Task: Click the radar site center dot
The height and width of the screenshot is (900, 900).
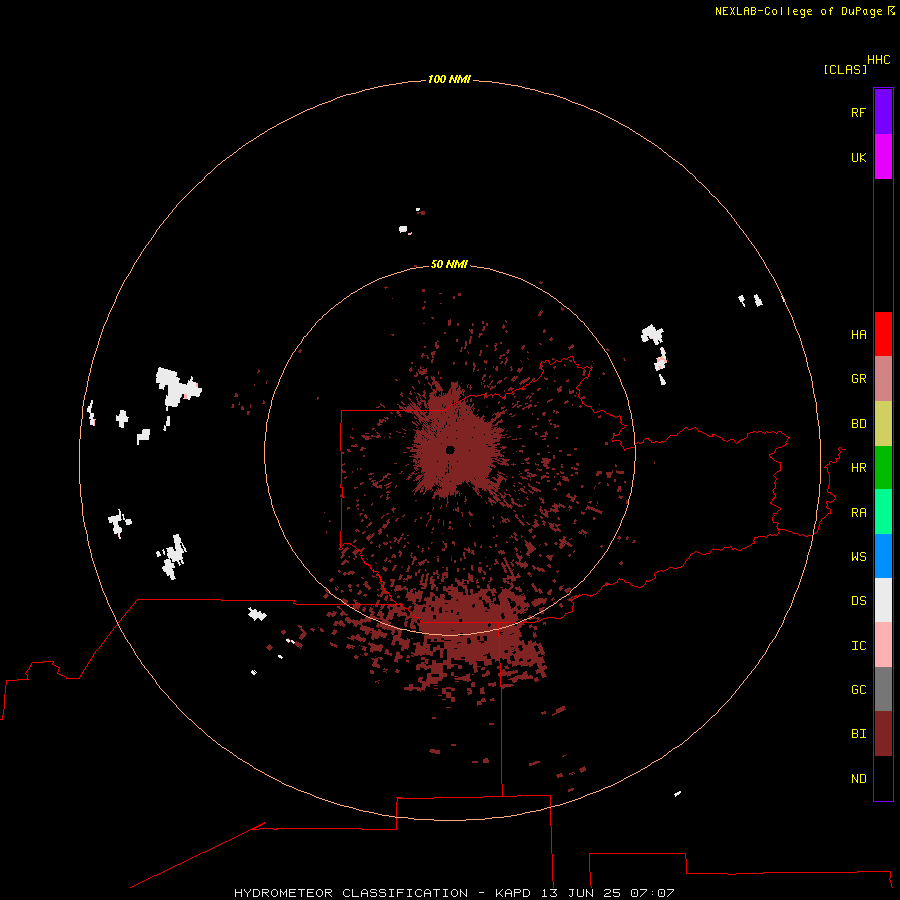Action: pyautogui.click(x=450, y=450)
